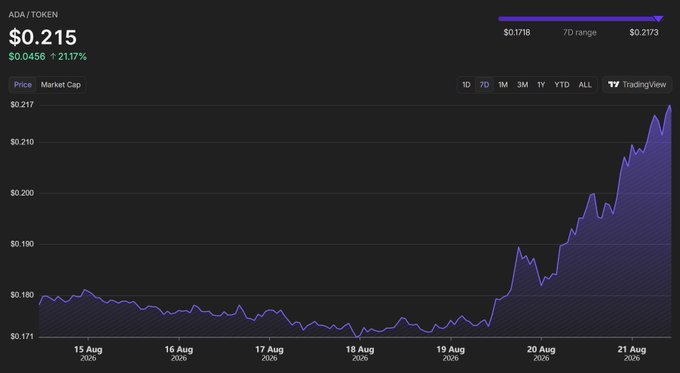Toggle to Price view
The height and width of the screenshot is (373, 680).
23,85
